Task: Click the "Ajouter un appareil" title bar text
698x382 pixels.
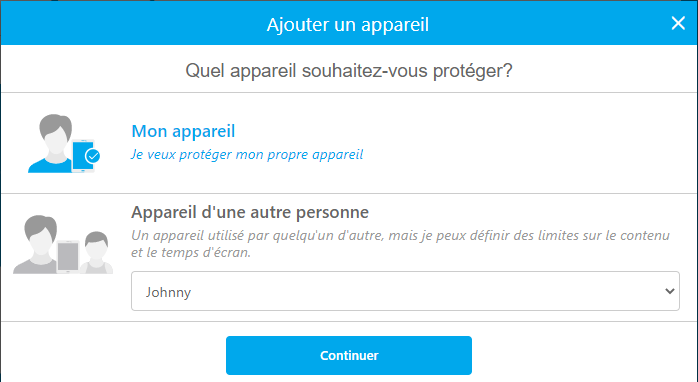Action: (348, 24)
